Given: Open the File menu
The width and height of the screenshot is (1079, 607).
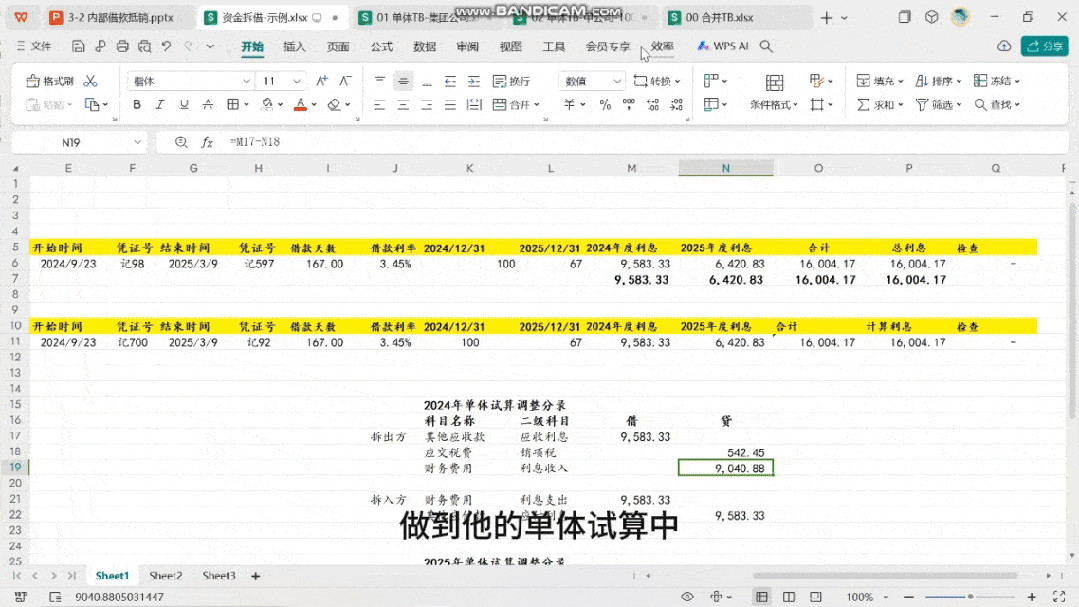Looking at the screenshot, I should [x=34, y=46].
